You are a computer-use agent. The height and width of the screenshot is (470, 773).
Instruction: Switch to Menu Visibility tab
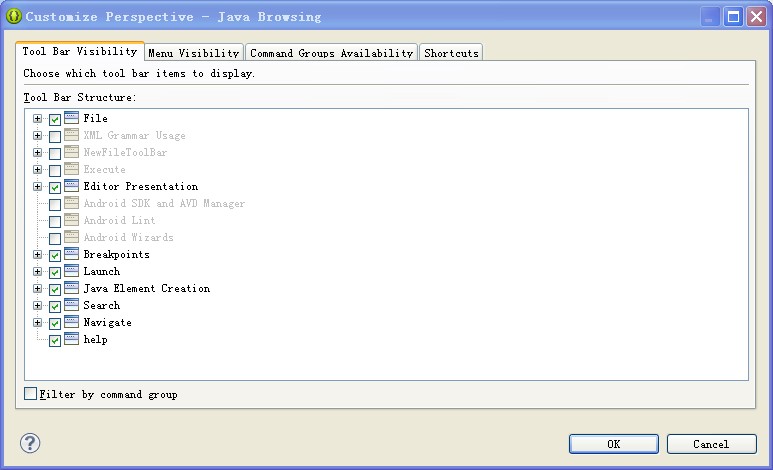coord(194,53)
